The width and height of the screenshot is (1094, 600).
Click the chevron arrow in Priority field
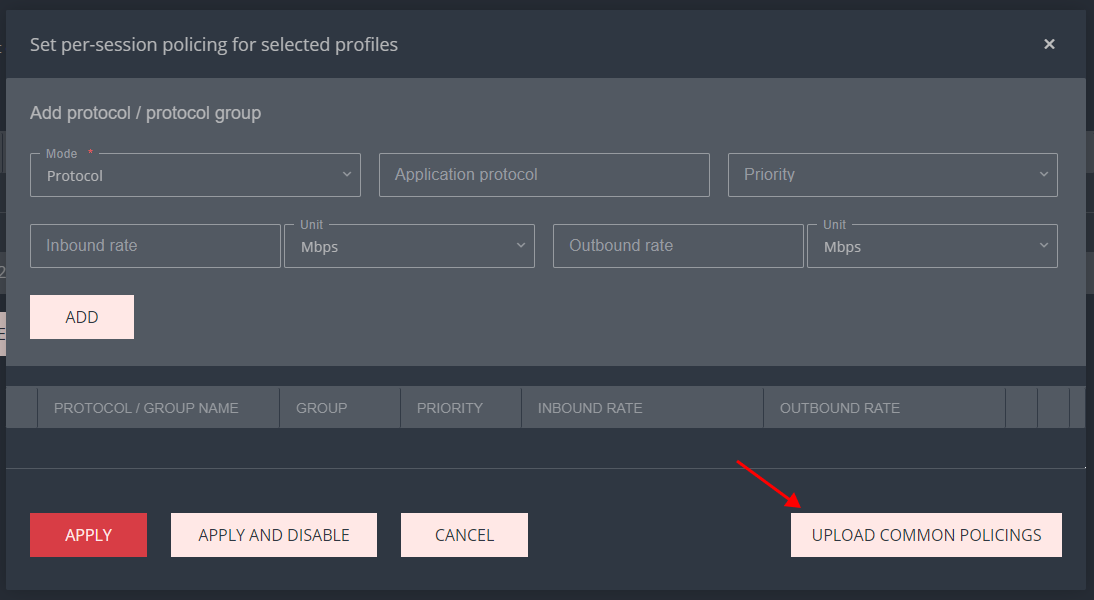tap(1043, 175)
